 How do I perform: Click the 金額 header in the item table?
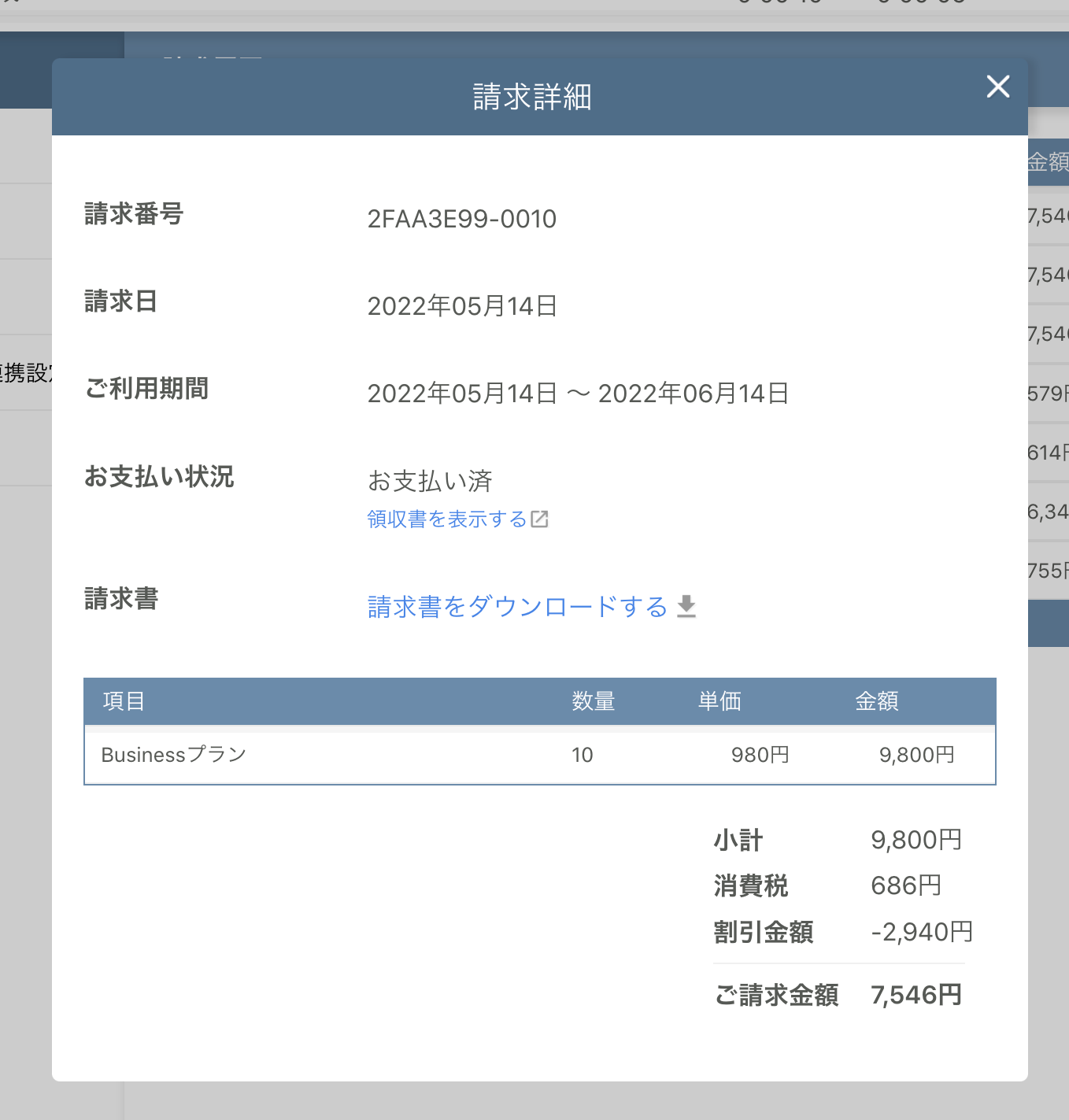click(877, 701)
